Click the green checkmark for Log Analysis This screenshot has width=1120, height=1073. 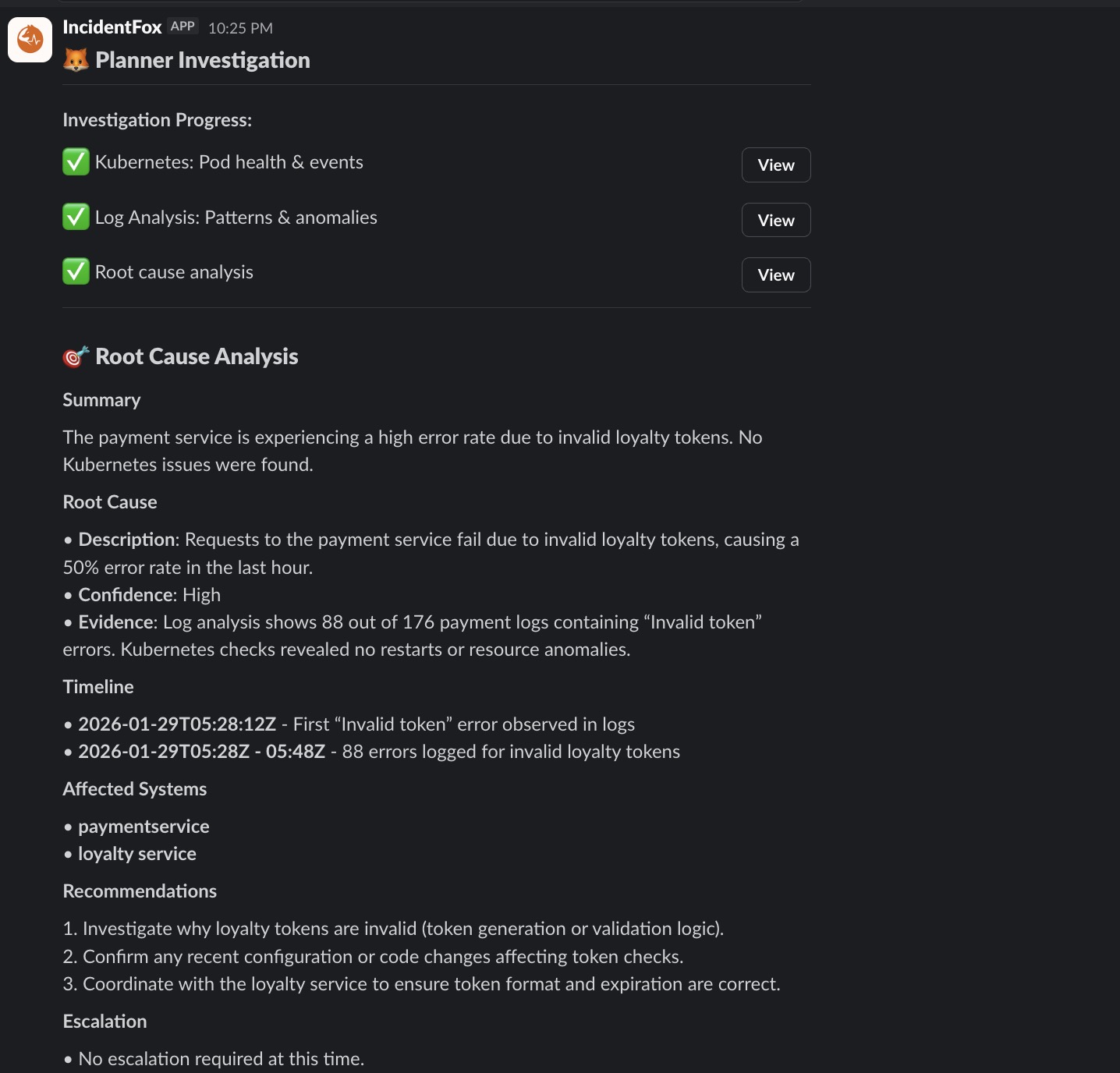click(76, 218)
